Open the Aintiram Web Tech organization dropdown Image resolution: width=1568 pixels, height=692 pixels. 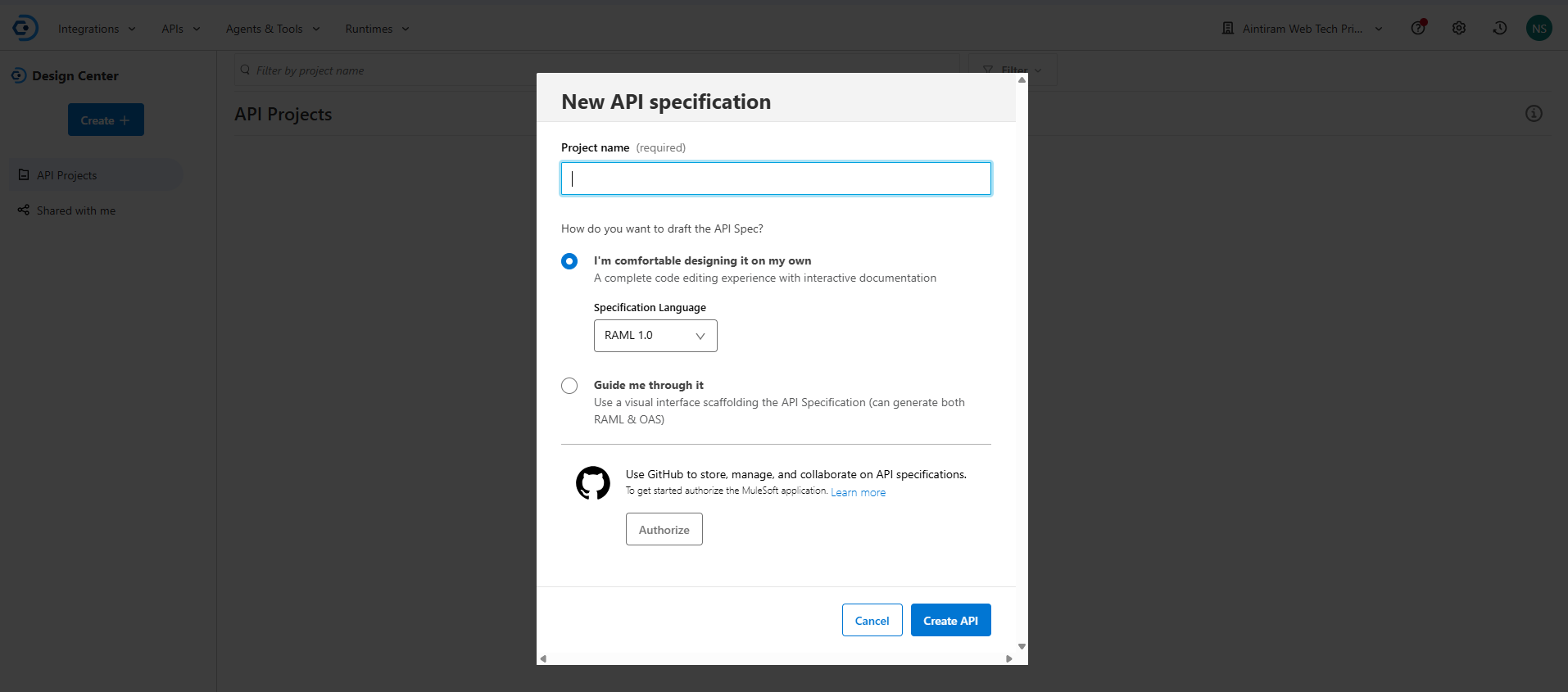coord(1303,29)
